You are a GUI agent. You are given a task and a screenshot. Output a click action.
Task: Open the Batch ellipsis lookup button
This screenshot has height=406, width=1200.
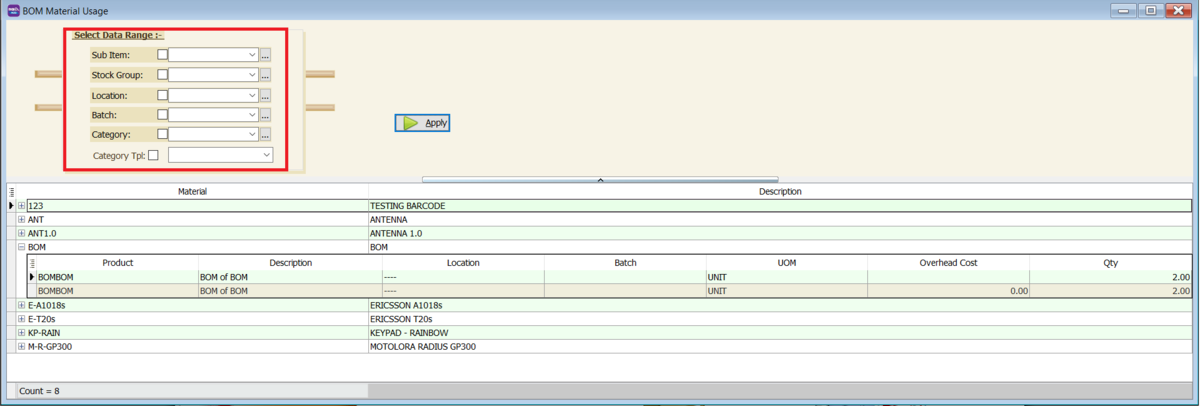[265, 115]
